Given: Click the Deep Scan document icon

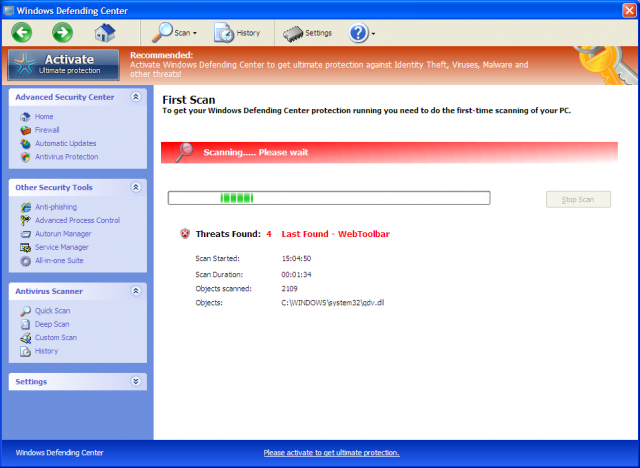Looking at the screenshot, I should pos(25,324).
